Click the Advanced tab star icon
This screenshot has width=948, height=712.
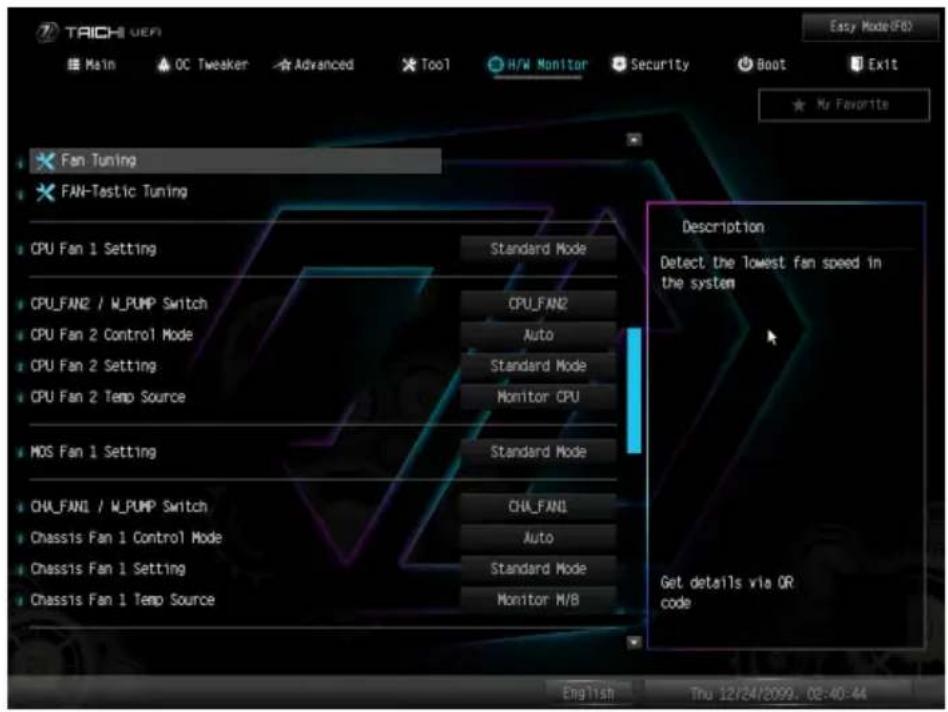click(283, 65)
